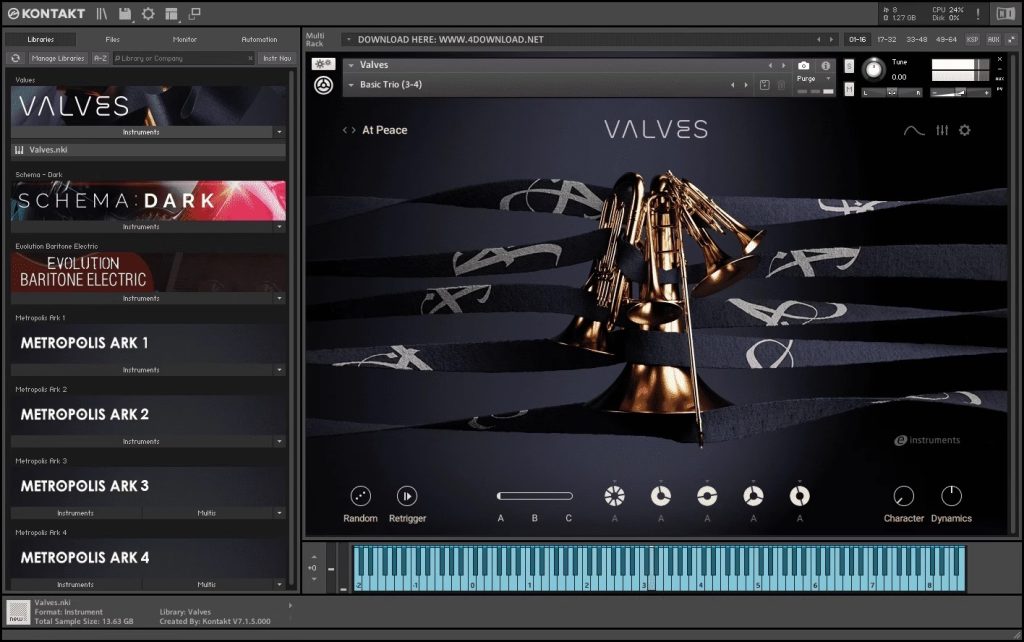
Task: Open the envelope curve icon in the Valves panel
Action: [914, 130]
